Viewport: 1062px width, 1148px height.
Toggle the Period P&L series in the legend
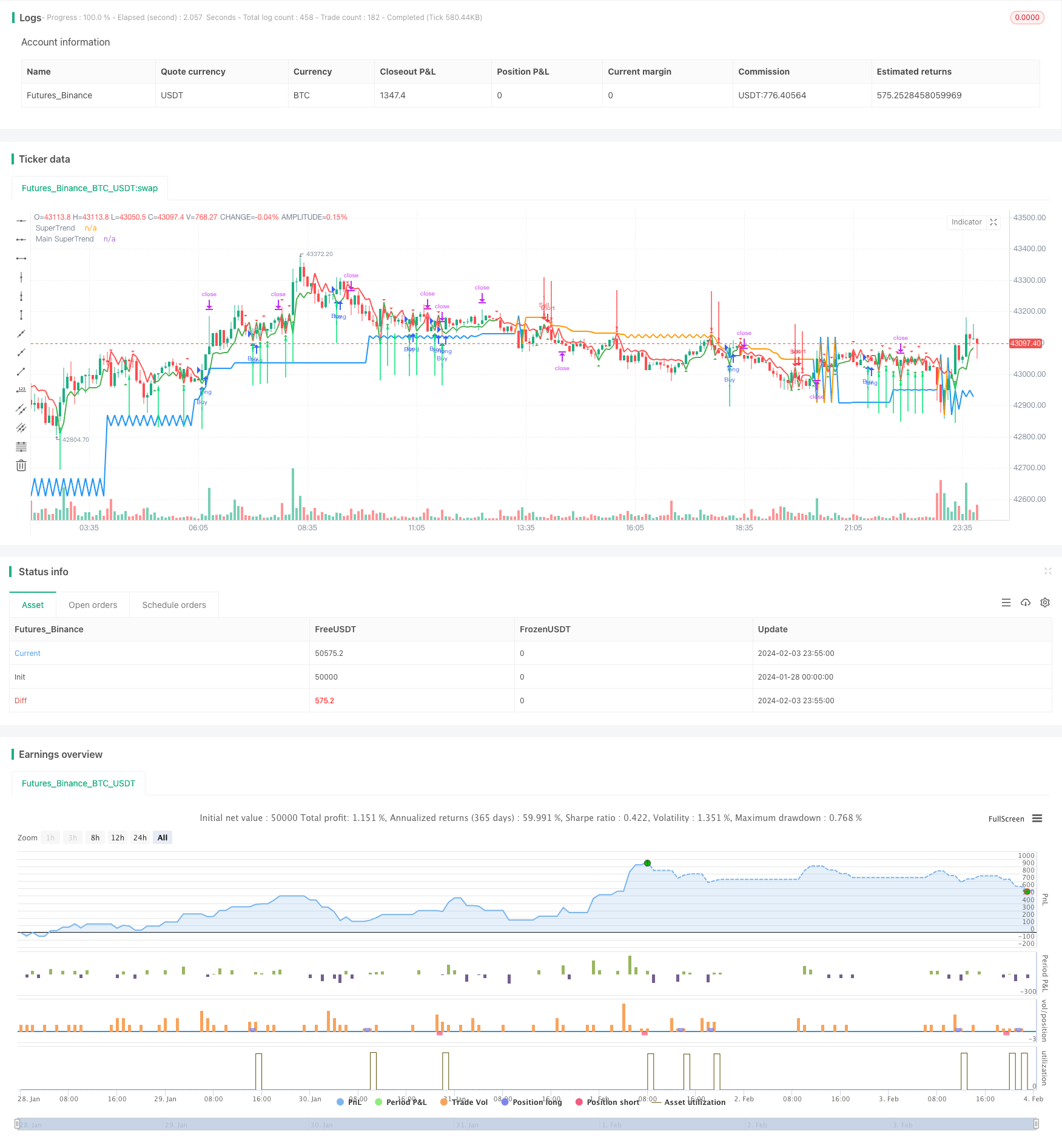[x=401, y=1102]
